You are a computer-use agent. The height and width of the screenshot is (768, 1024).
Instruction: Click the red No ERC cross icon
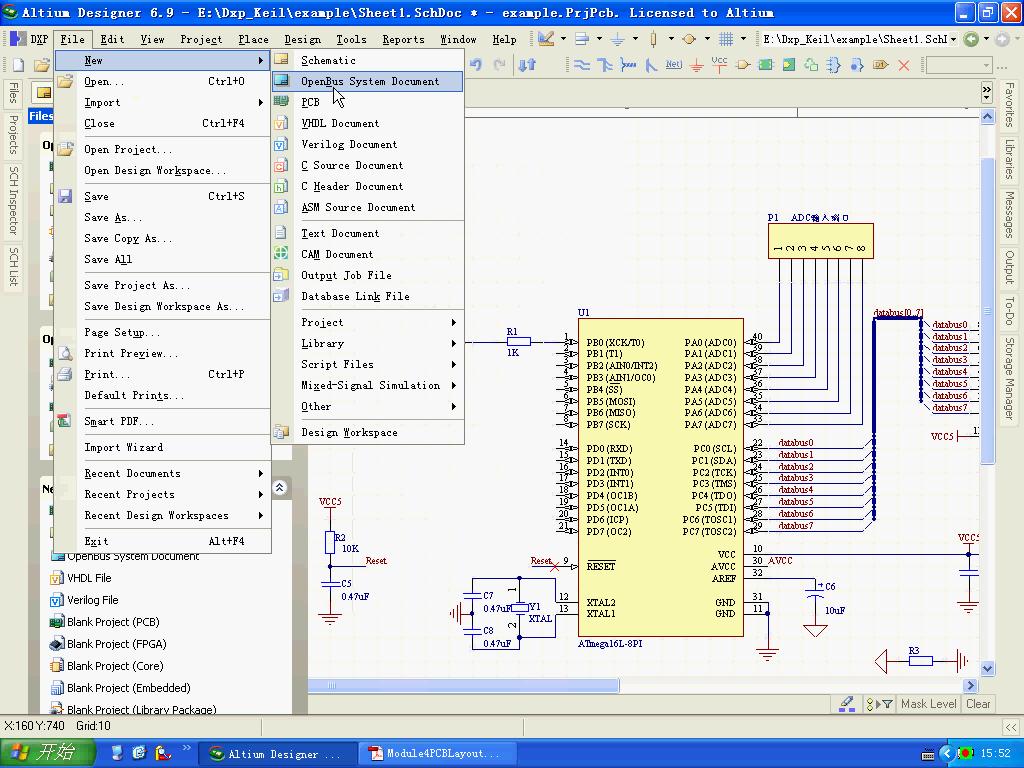pos(904,65)
